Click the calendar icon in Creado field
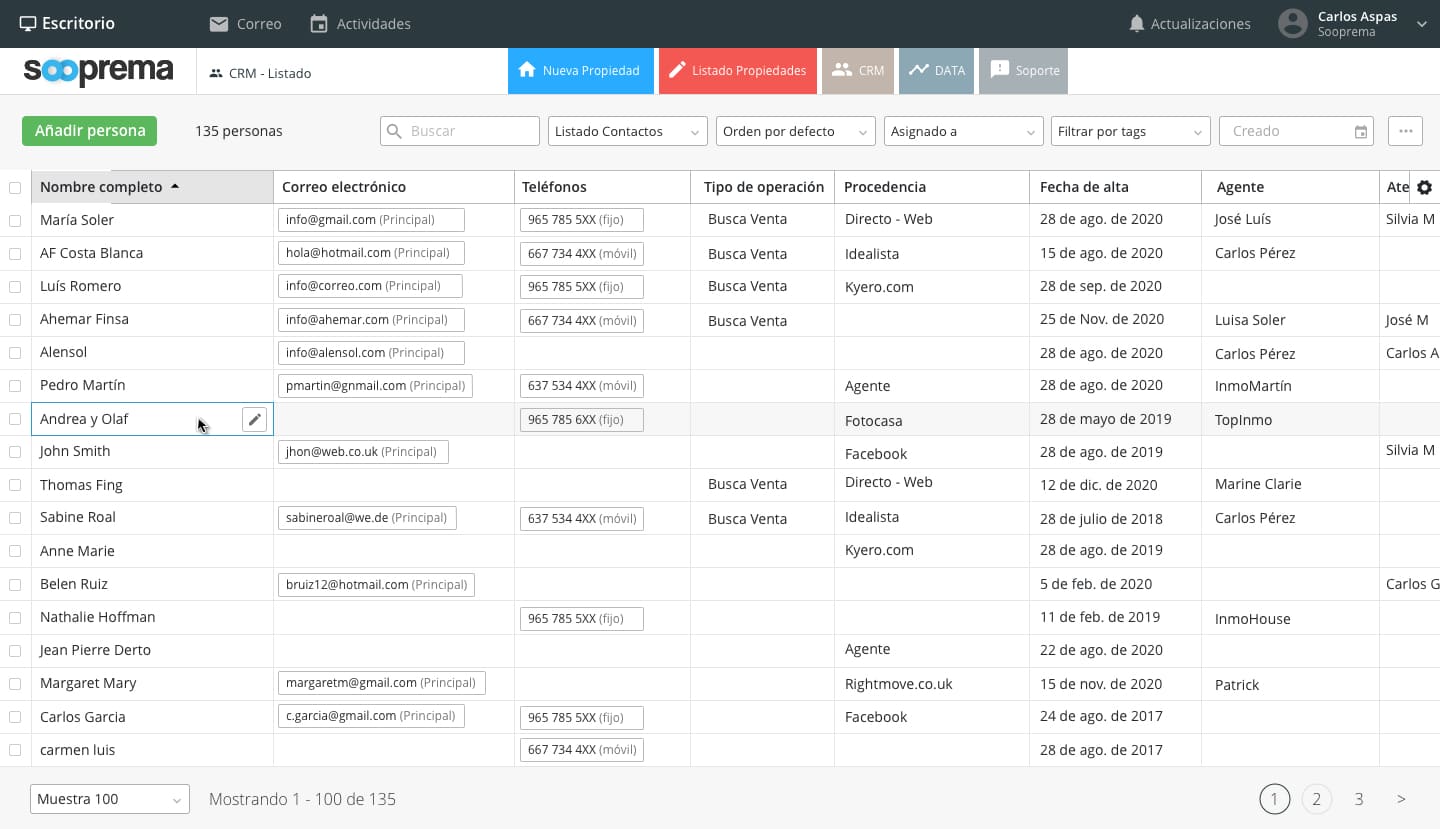 pos(1360,131)
